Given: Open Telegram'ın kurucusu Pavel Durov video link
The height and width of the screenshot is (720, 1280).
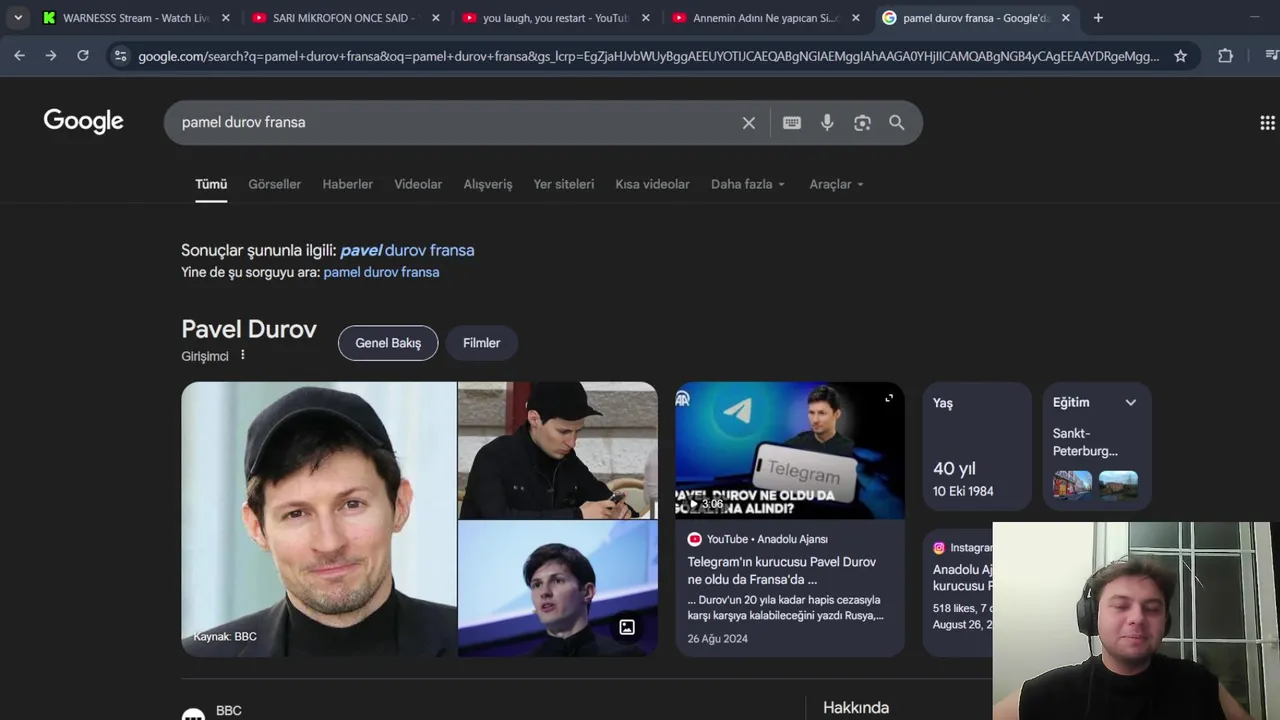Looking at the screenshot, I should click(781, 570).
